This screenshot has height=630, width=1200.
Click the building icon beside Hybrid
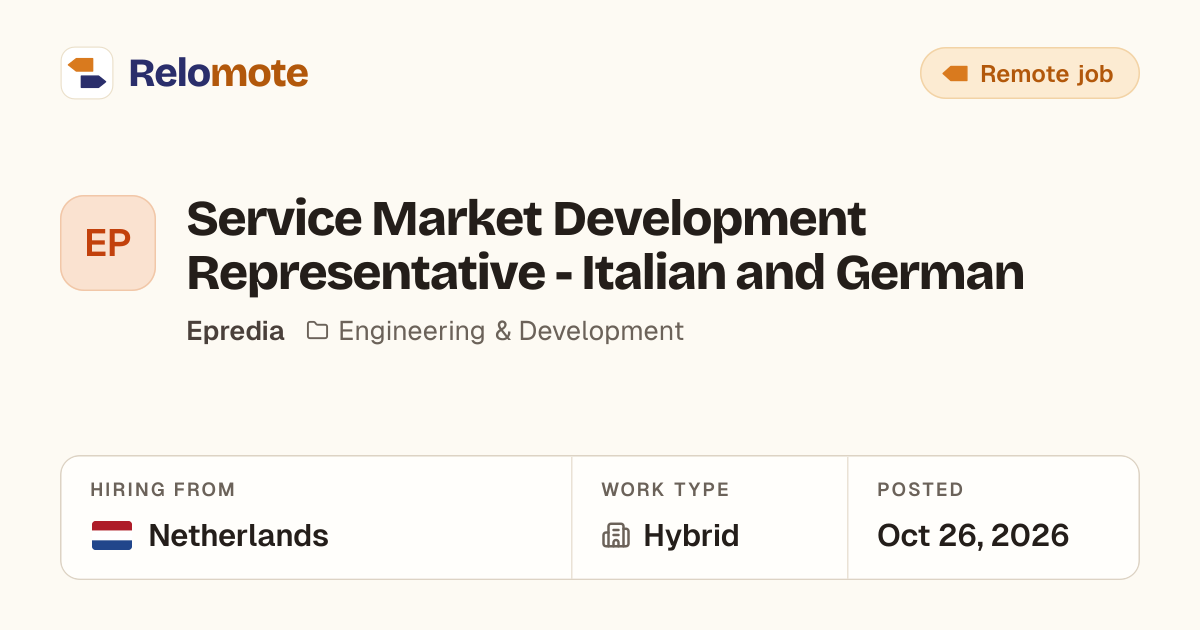tap(616, 536)
